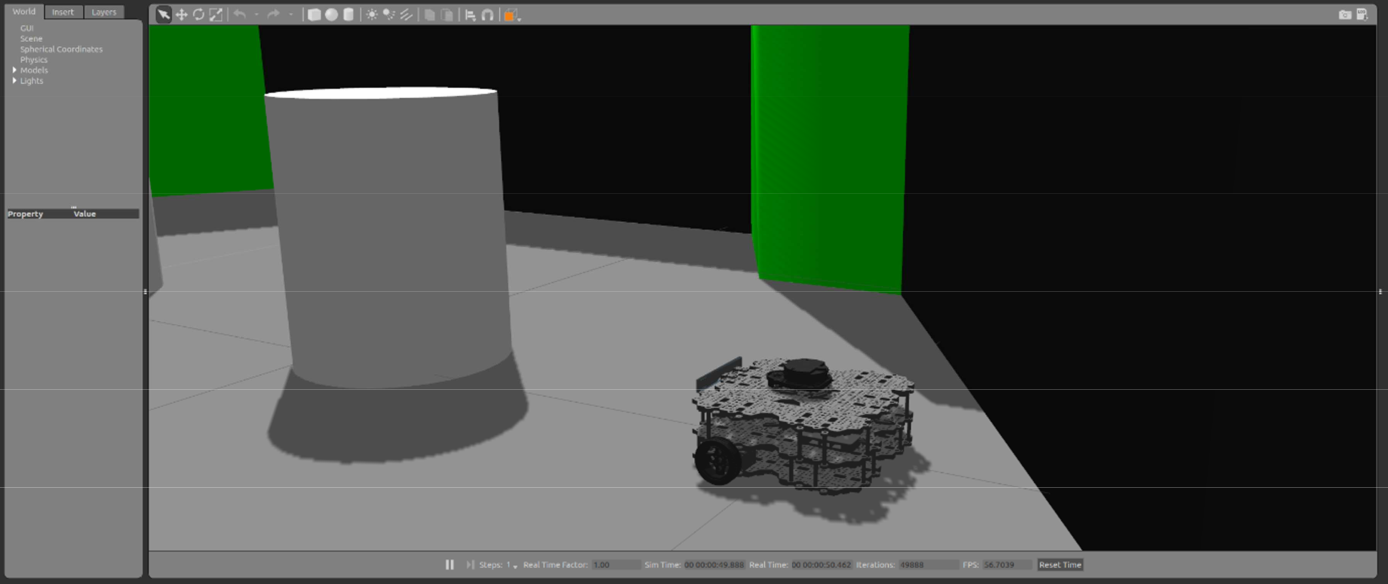Expand the Lights tree node
The width and height of the screenshot is (1388, 584).
click(x=14, y=81)
